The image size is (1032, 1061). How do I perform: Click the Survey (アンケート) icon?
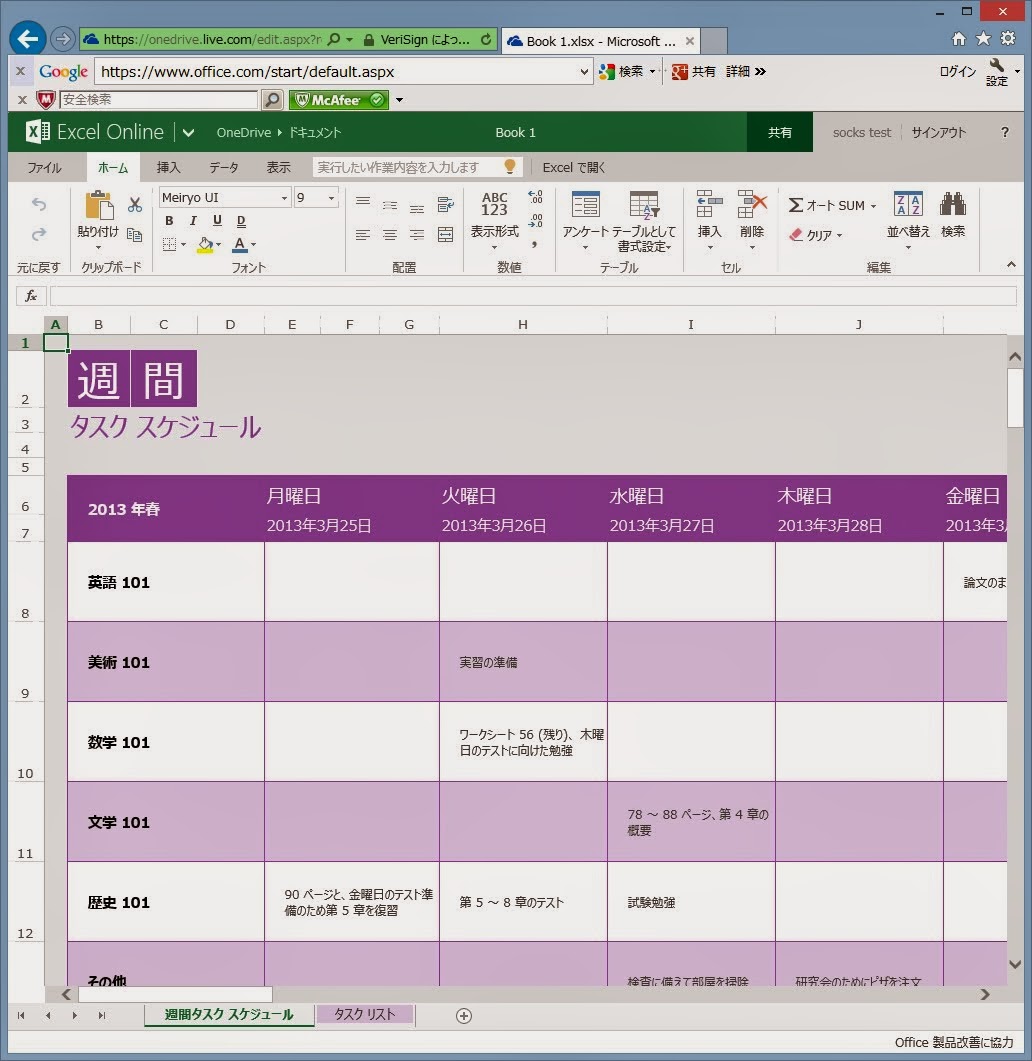tap(585, 205)
